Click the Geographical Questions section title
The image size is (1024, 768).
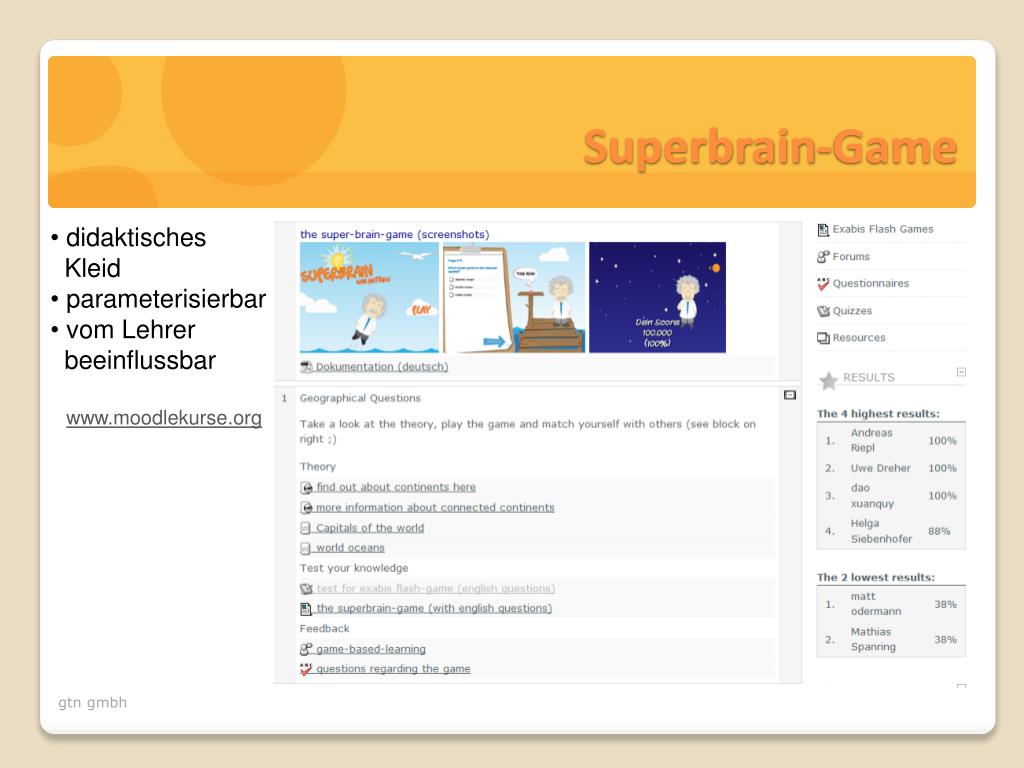tap(360, 398)
